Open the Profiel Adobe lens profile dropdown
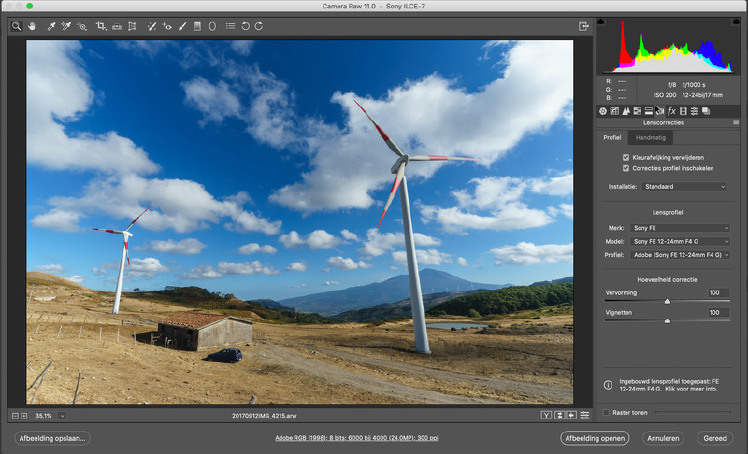This screenshot has height=454, width=748. pos(680,255)
